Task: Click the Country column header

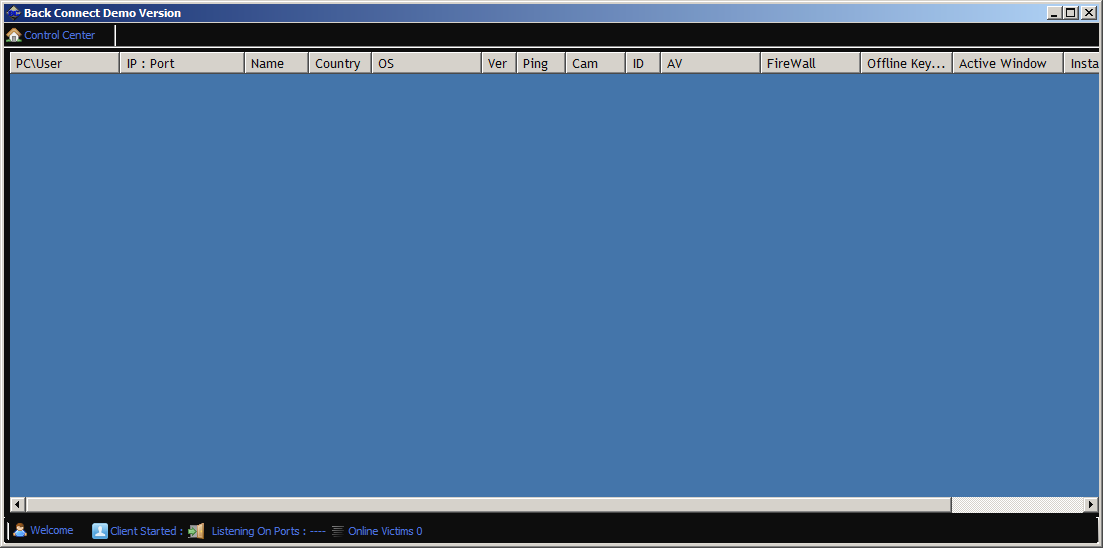Action: 339,63
